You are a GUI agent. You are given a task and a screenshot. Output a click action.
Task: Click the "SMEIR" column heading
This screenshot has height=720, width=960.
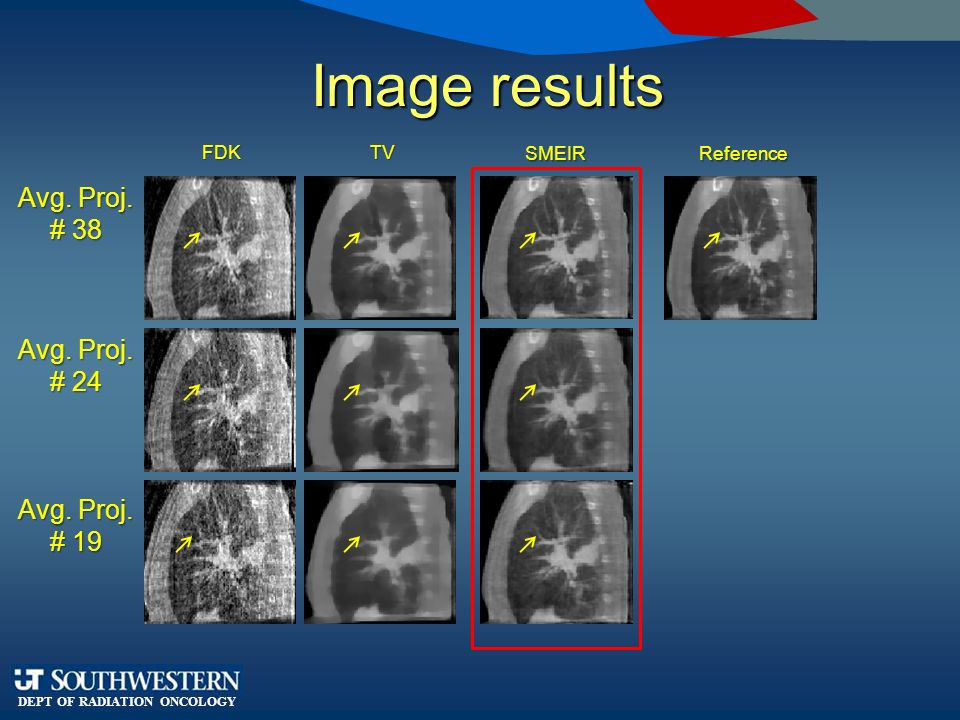[555, 153]
